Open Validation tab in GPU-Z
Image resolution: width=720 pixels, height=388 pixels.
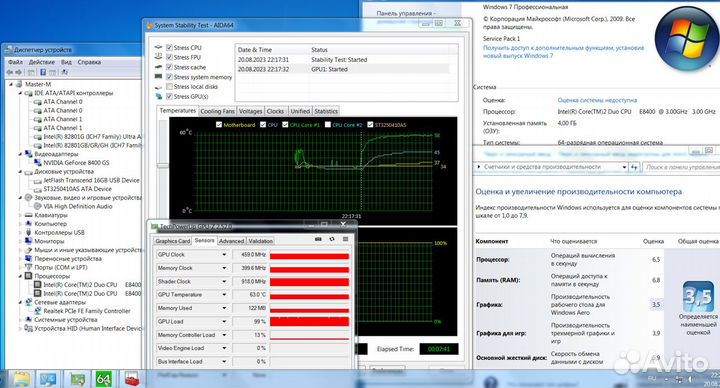tap(260, 241)
